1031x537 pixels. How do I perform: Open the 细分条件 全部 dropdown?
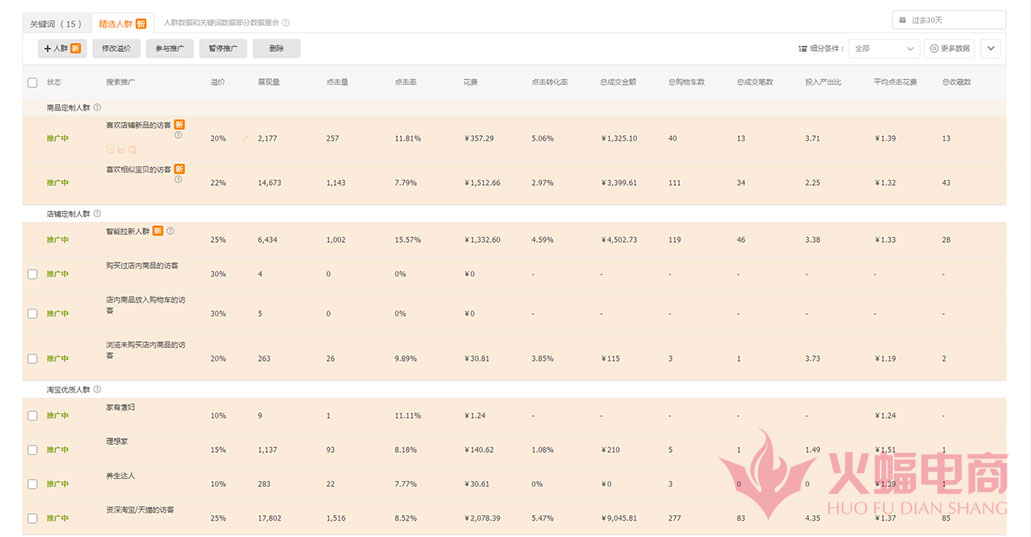[x=883, y=48]
